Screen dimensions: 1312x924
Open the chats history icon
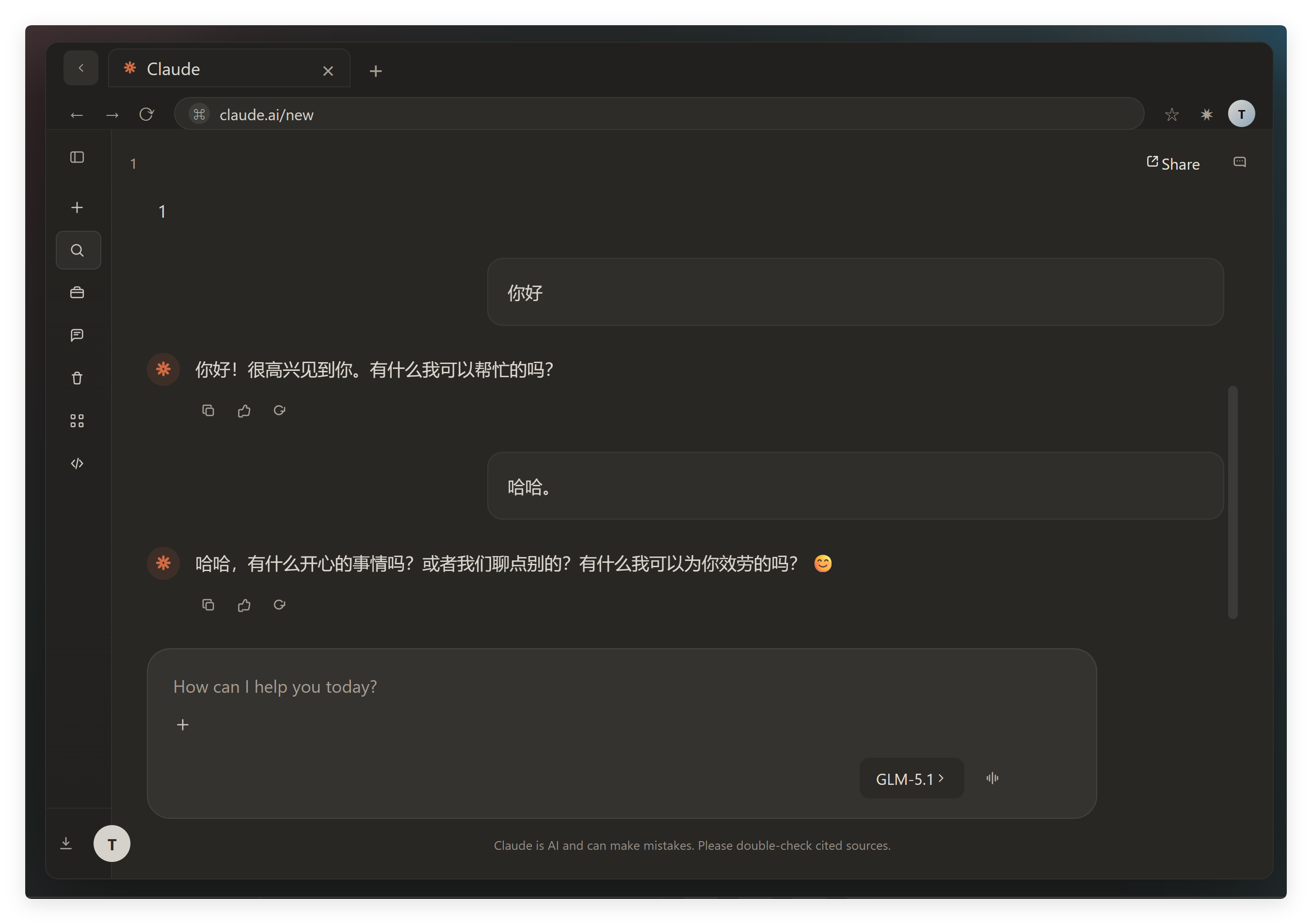coord(77,335)
